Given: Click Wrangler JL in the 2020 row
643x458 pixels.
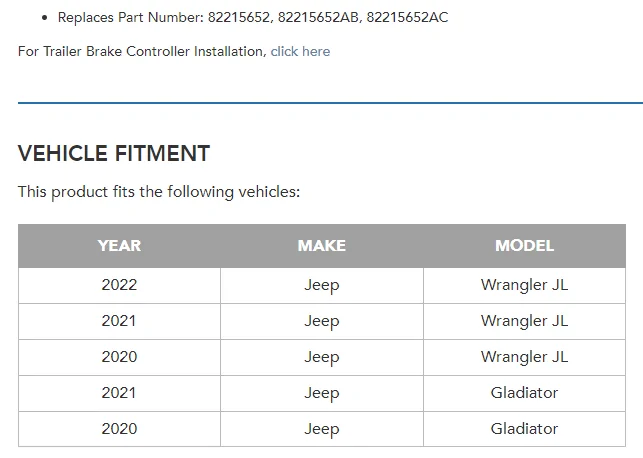Looking at the screenshot, I should pos(524,357).
